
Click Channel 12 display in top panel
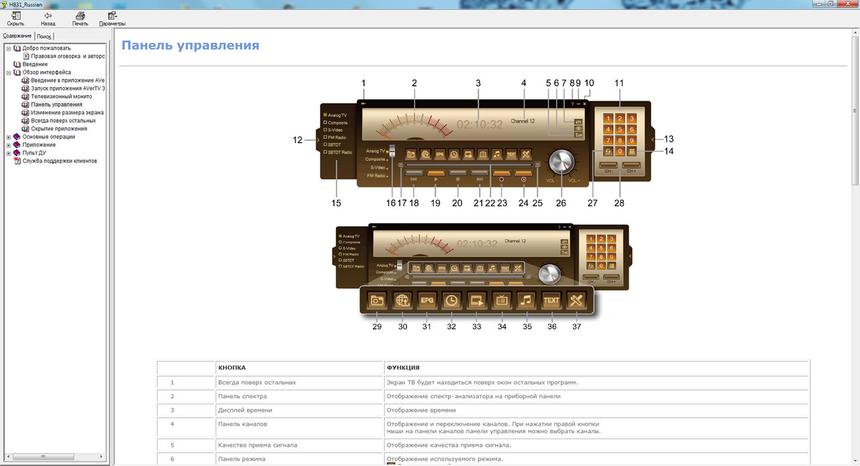[x=523, y=121]
